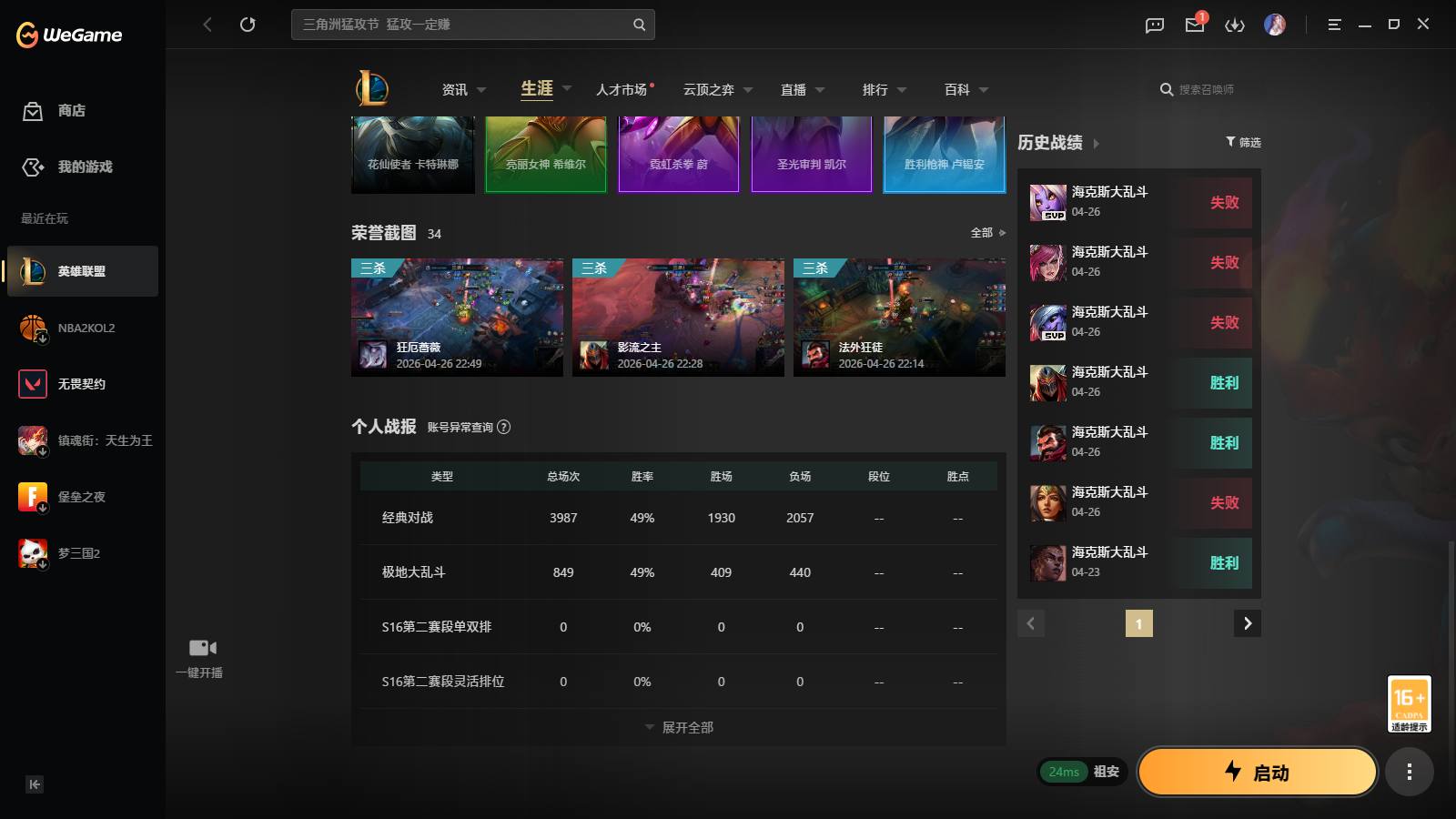Select the 极地大乱斗 stats row

click(679, 572)
